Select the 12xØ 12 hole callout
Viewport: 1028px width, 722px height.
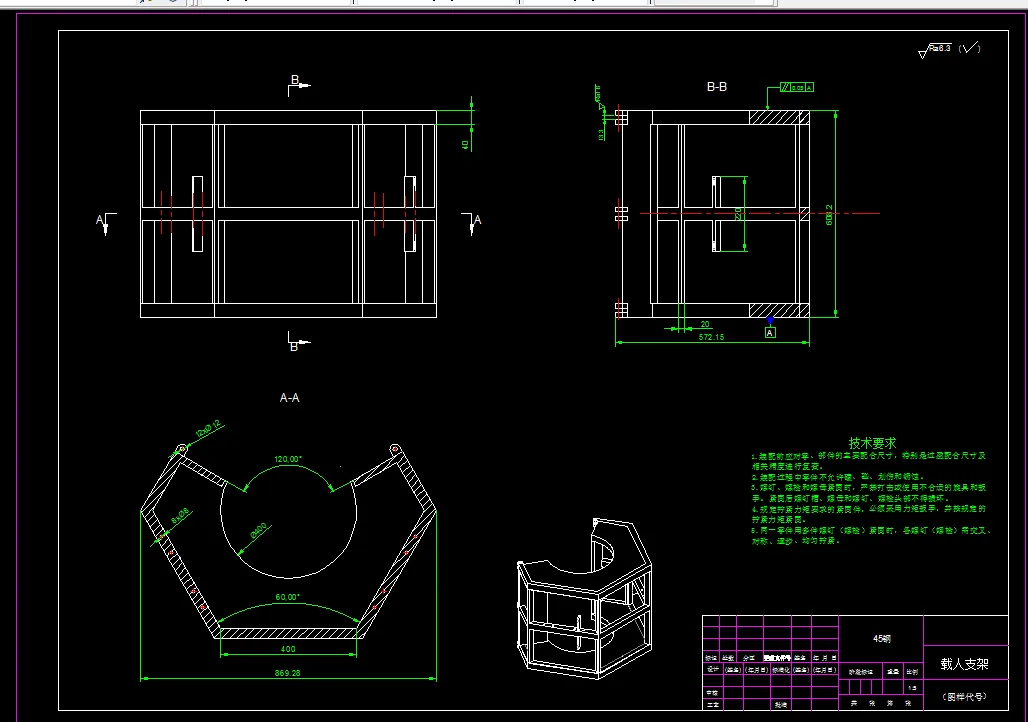coord(208,430)
